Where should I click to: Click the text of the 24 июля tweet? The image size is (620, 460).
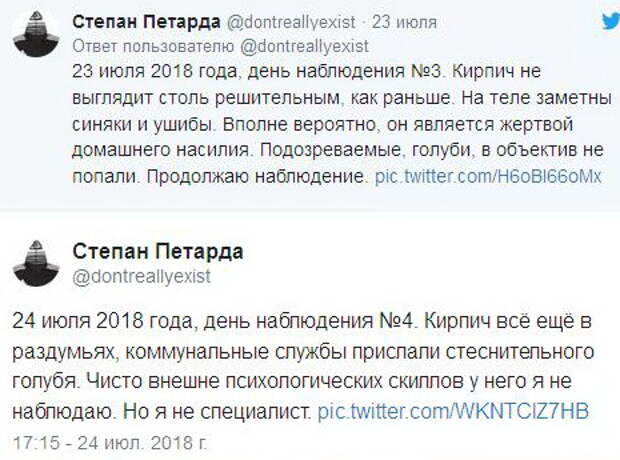(x=303, y=366)
